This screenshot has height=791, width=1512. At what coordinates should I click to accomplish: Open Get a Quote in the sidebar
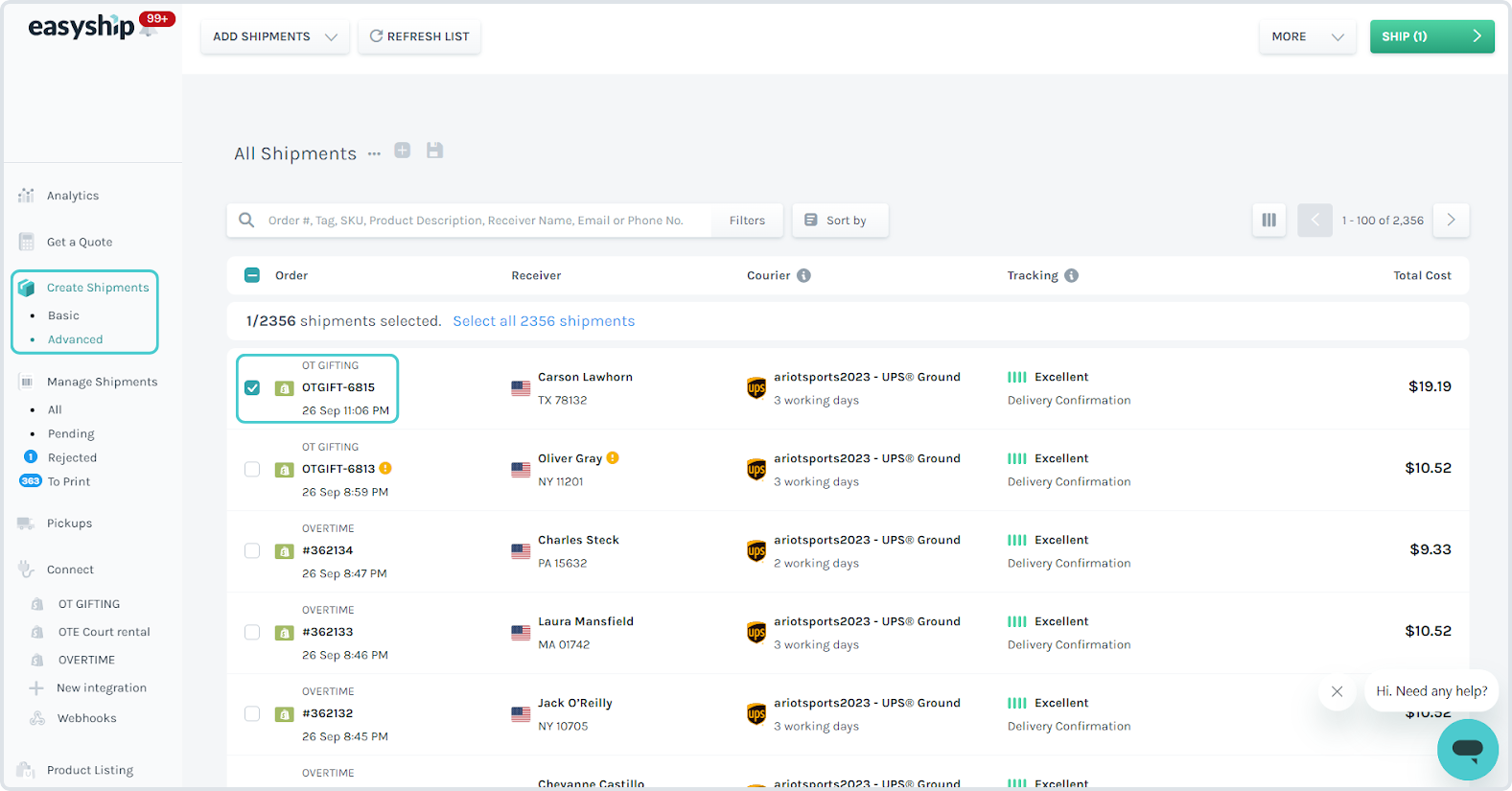tap(80, 243)
